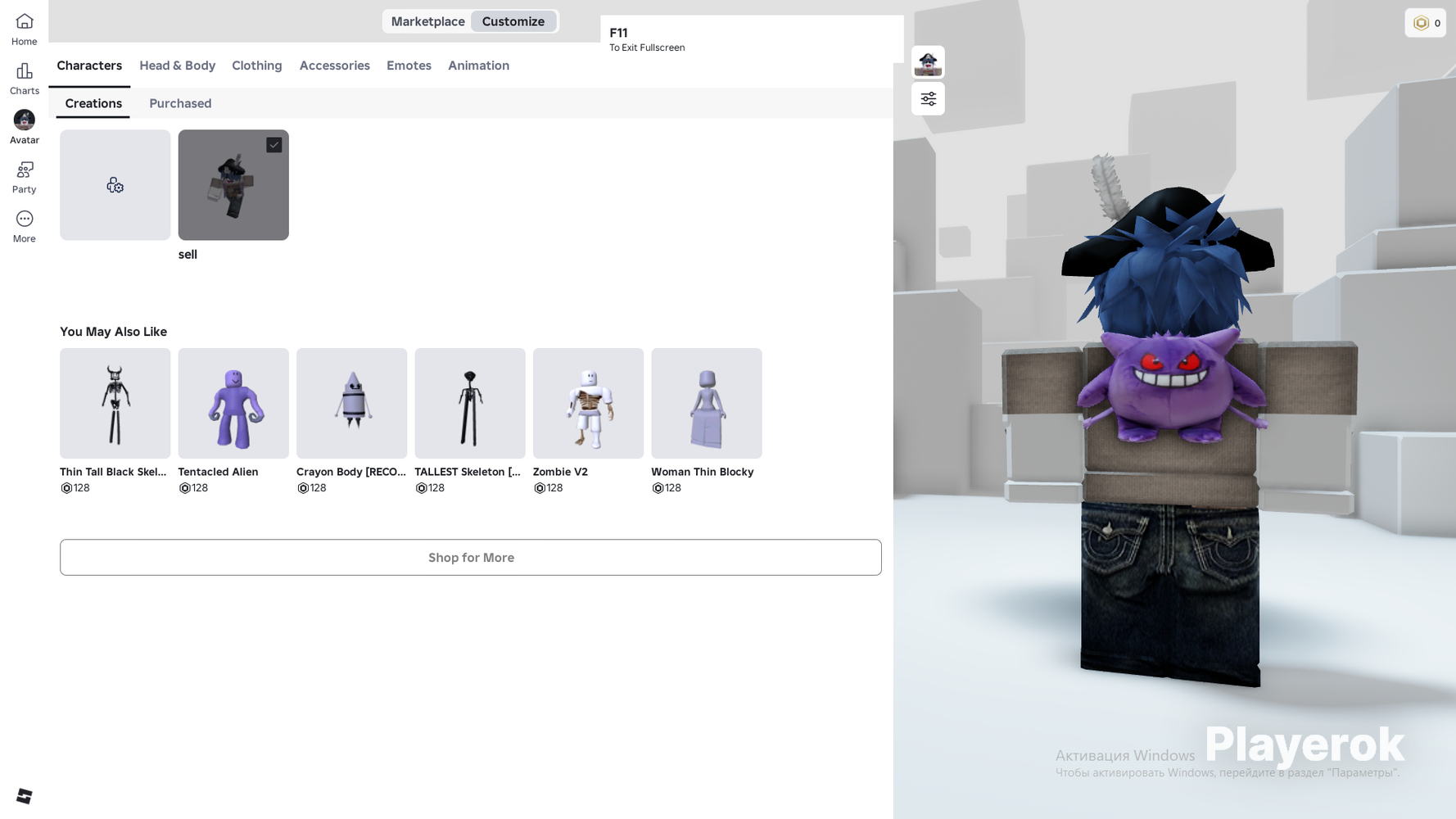
Task: Open the Animation tab
Action: (x=479, y=66)
